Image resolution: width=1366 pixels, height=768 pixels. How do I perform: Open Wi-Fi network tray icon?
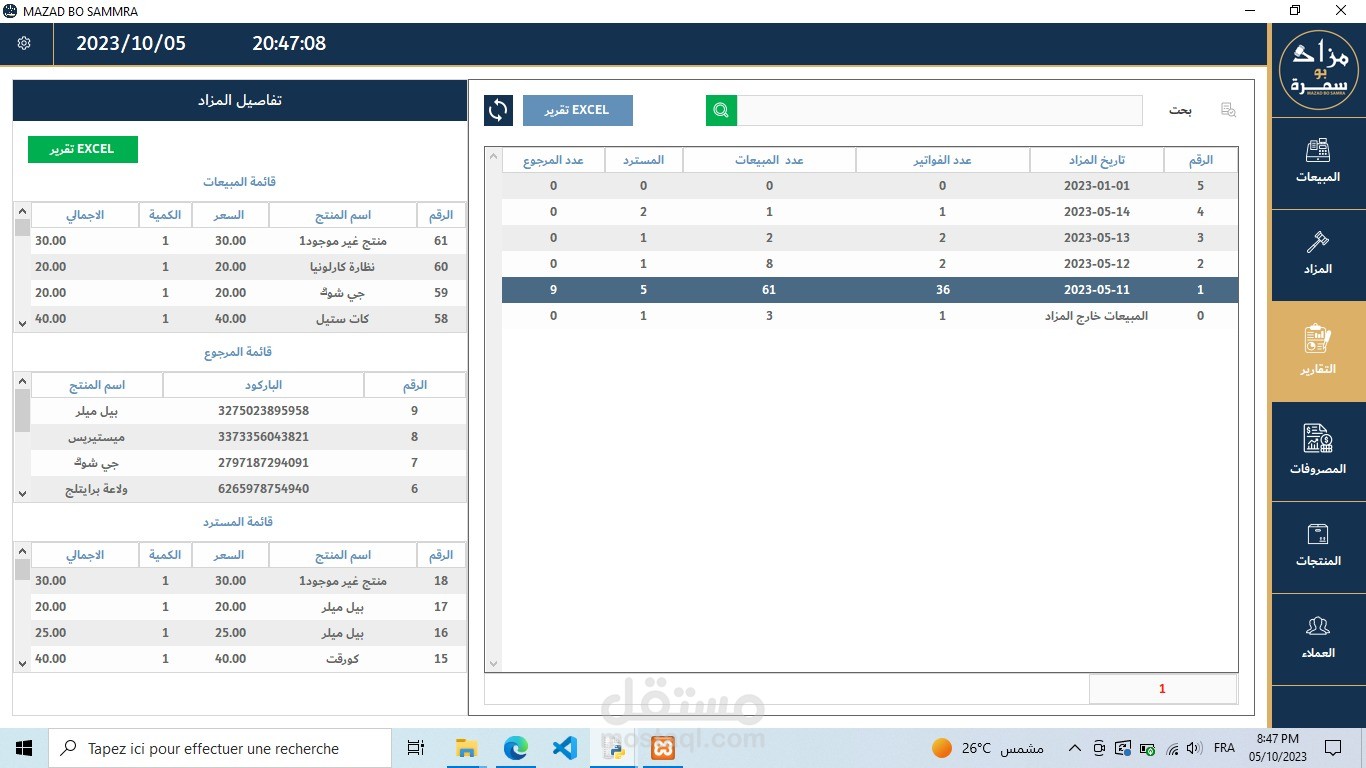(1172, 748)
